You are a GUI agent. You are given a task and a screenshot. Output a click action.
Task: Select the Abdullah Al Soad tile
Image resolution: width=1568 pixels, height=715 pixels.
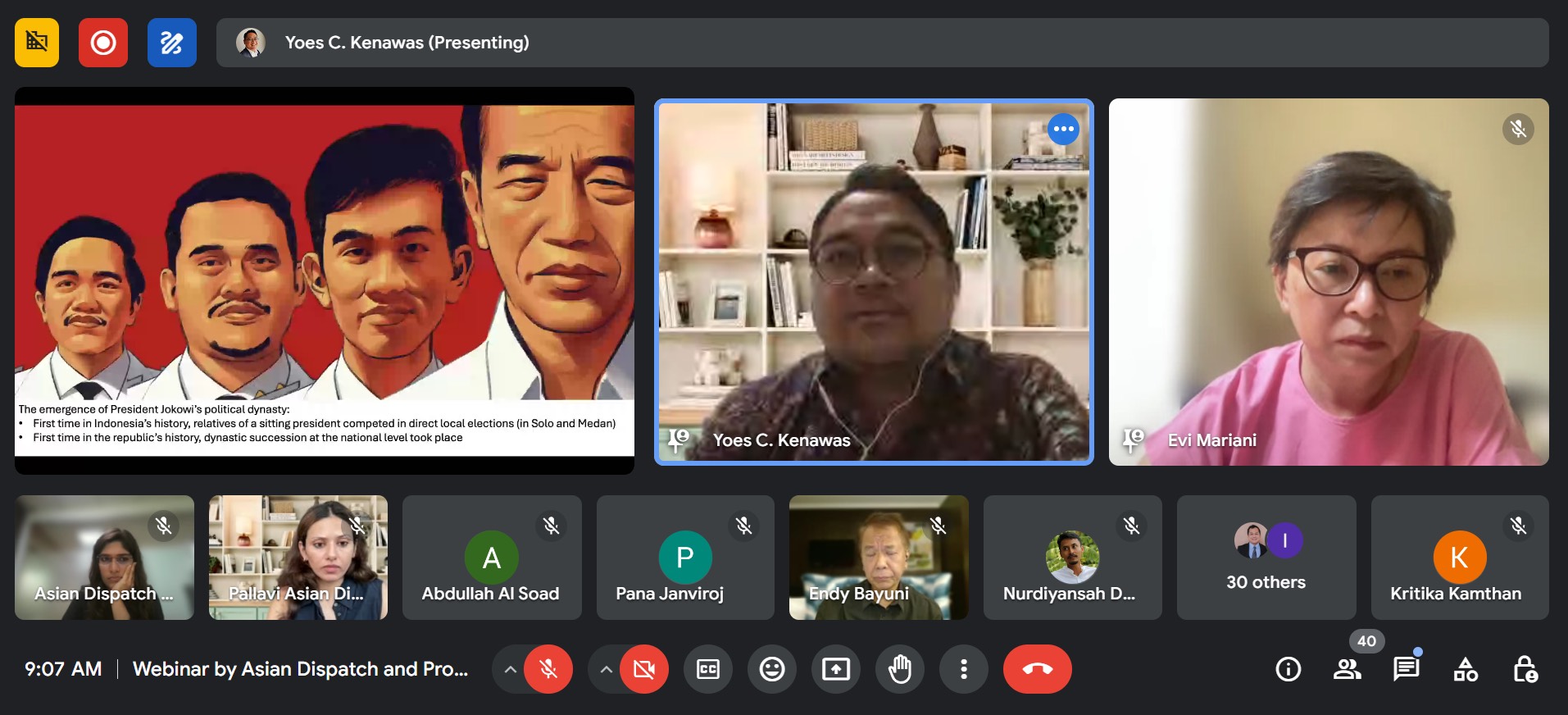coord(492,557)
